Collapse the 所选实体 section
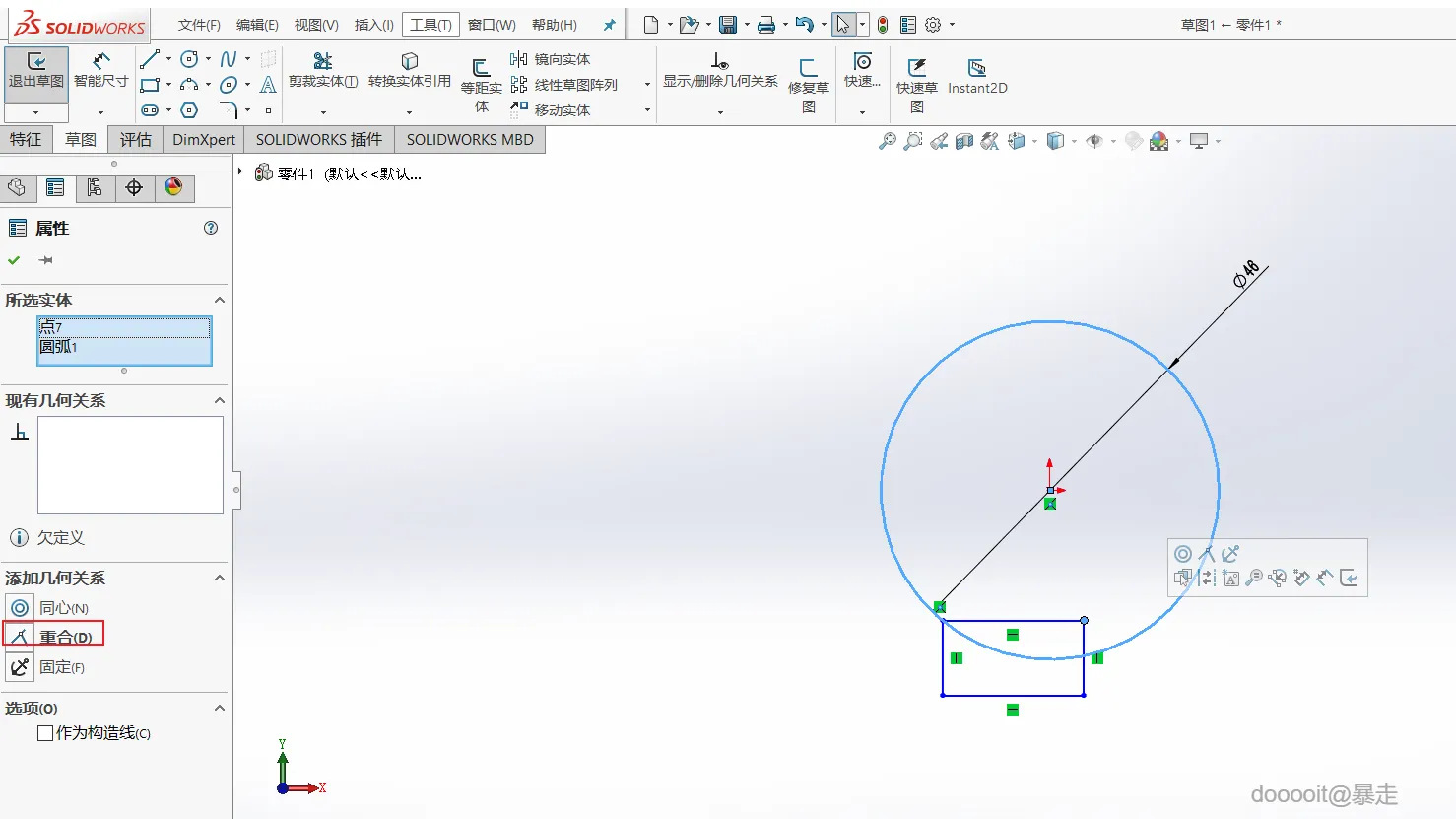Viewport: 1456px width, 819px height. tap(219, 301)
